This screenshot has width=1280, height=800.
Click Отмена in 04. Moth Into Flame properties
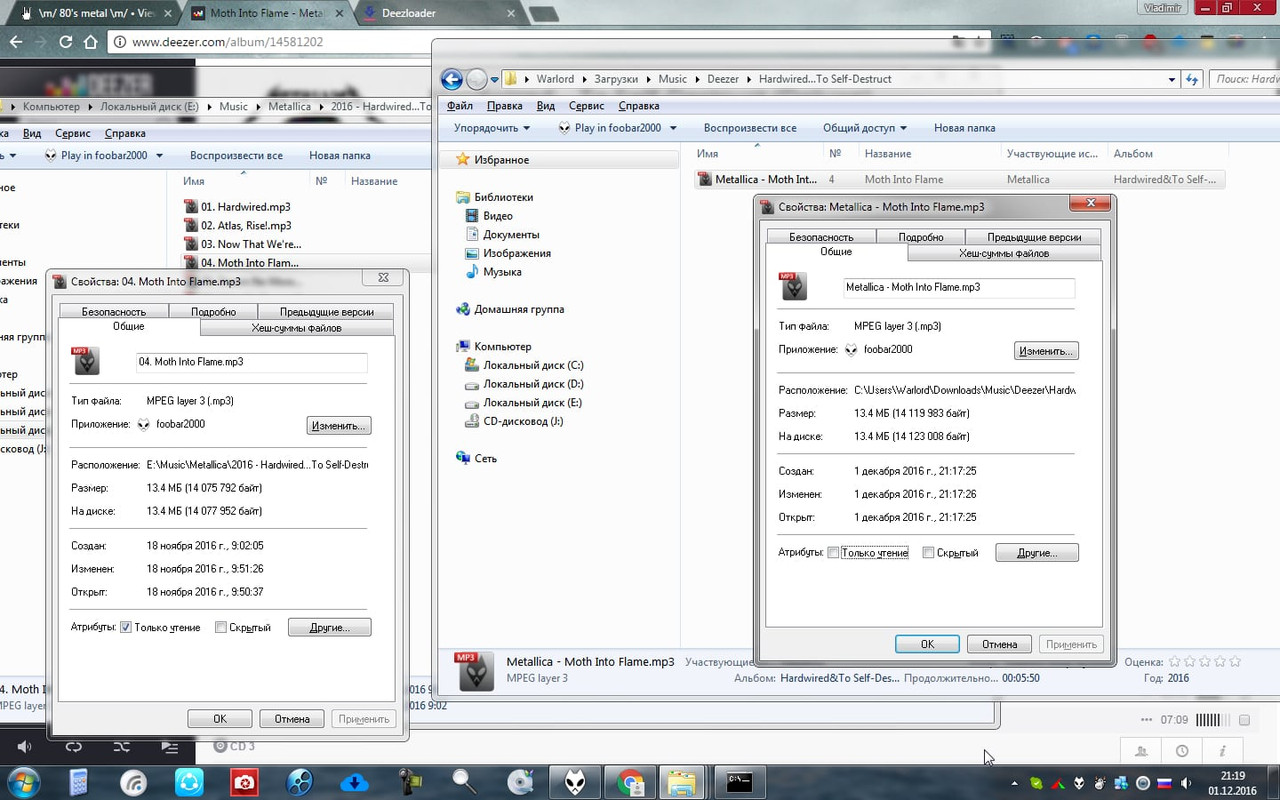pos(292,718)
